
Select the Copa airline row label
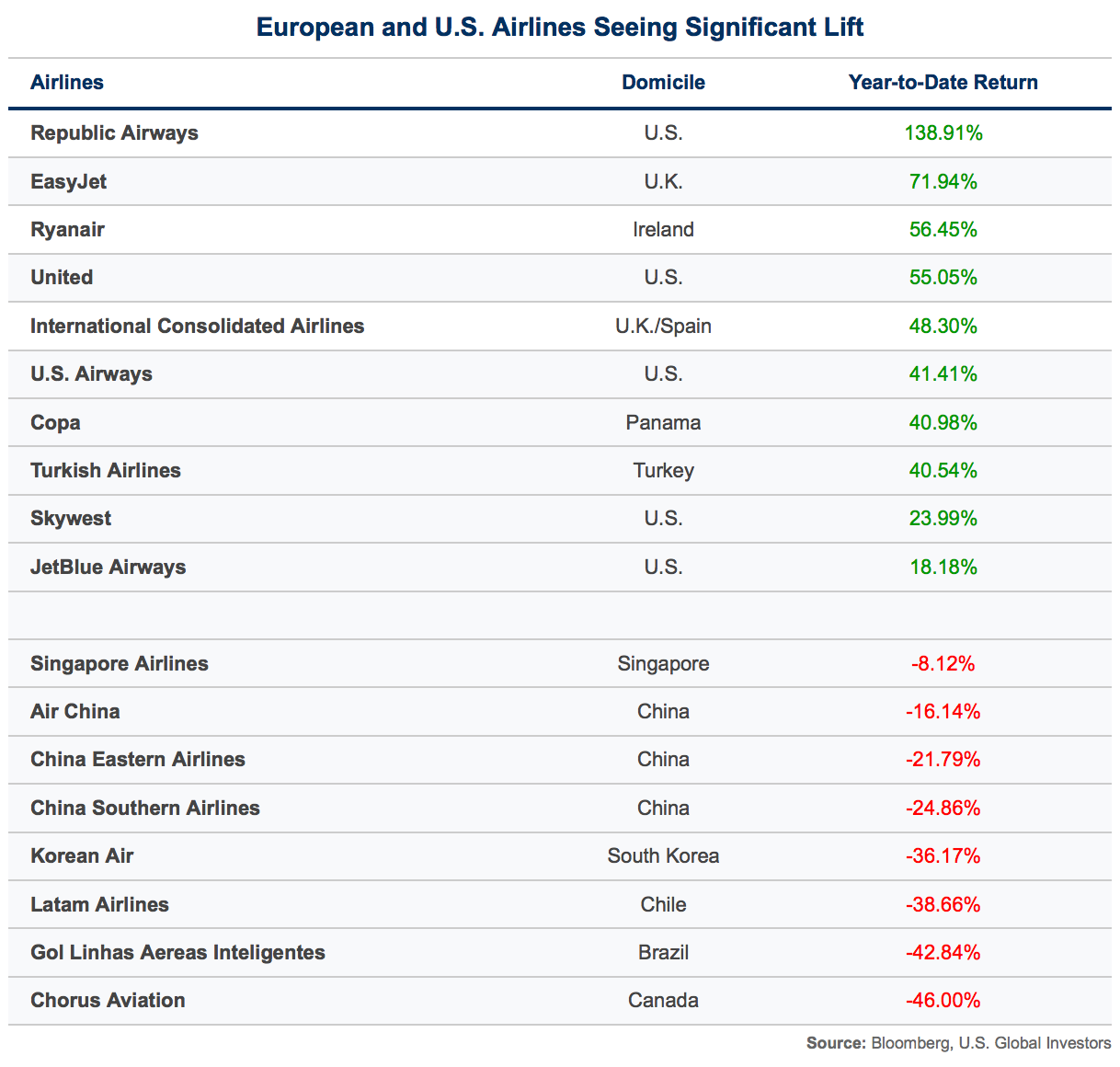(55, 423)
